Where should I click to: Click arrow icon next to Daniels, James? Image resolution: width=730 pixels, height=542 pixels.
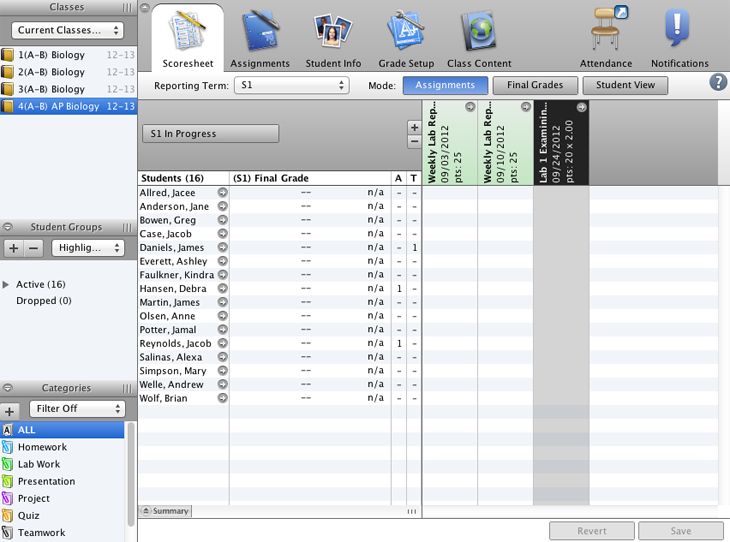[x=223, y=248]
